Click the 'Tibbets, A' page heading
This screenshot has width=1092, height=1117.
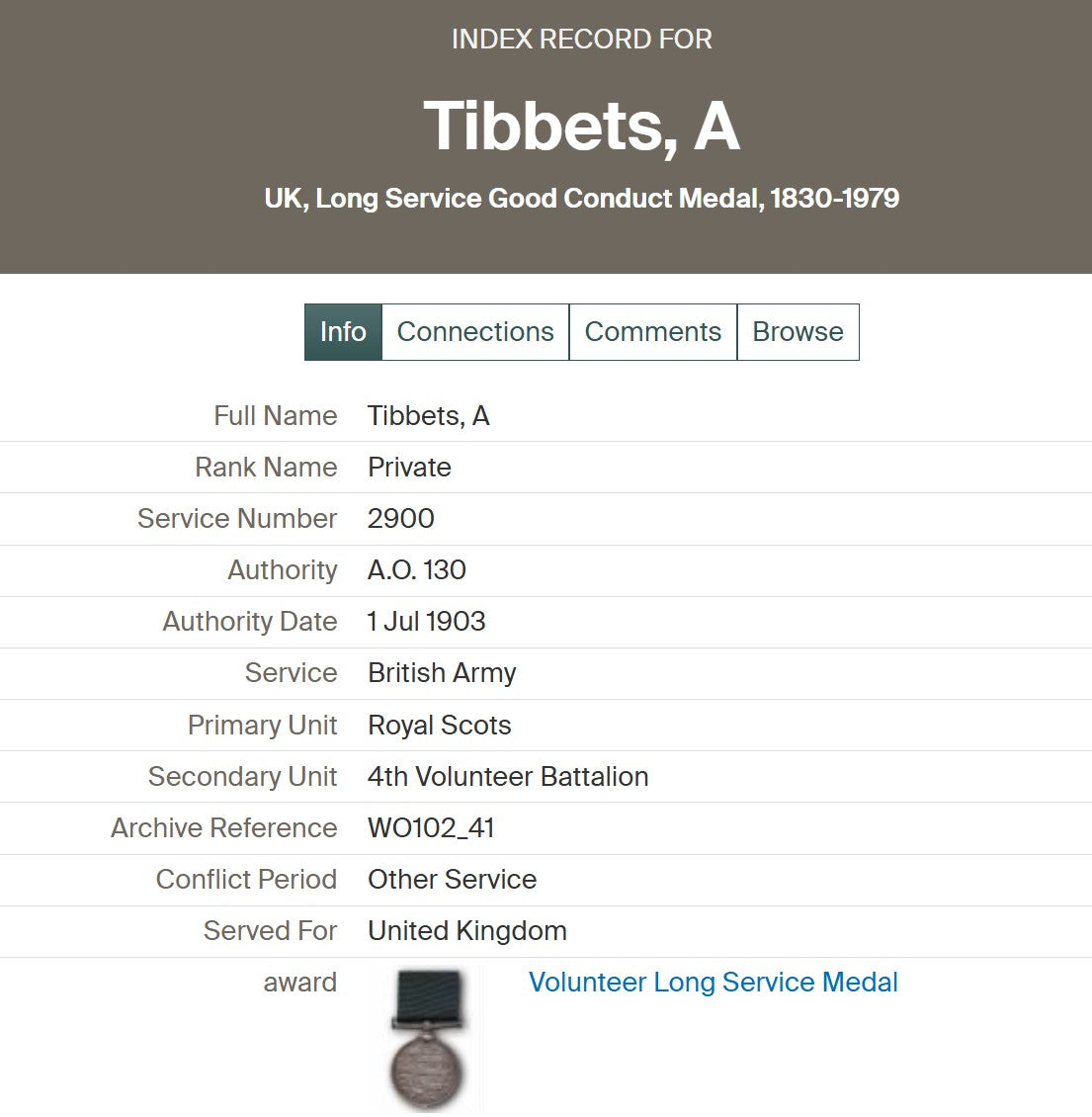tap(581, 127)
